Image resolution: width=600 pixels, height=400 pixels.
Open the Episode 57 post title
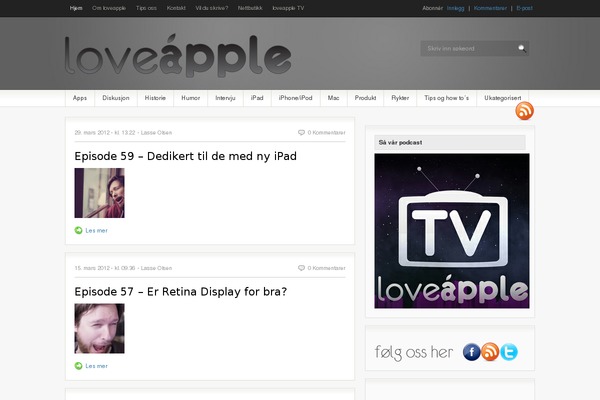[x=181, y=292]
